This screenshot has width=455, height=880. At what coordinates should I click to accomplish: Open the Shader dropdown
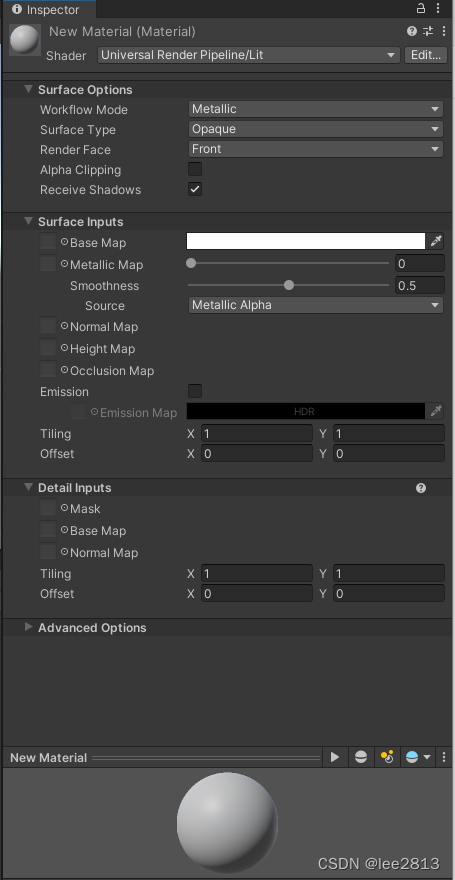pos(249,55)
